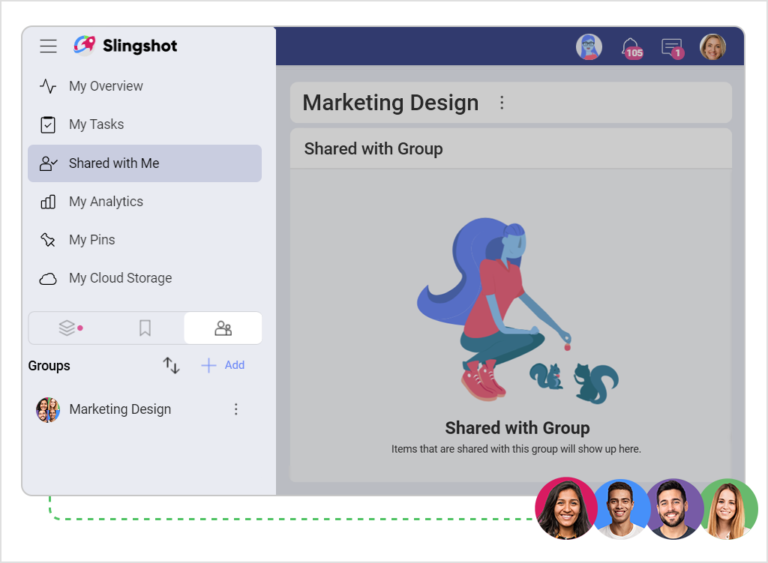The image size is (768, 563).
Task: Click the Marketing Design page title
Action: [390, 102]
